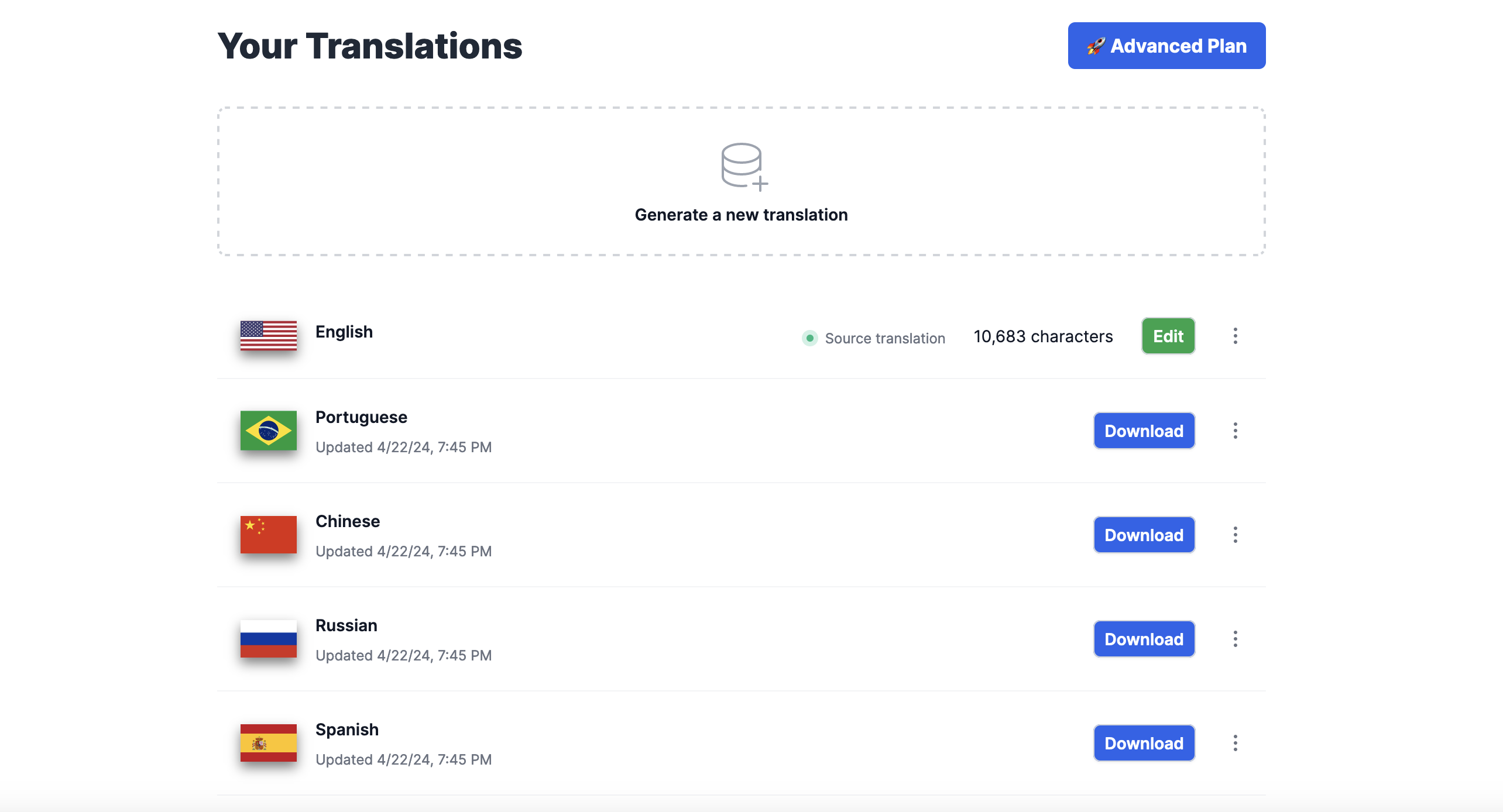Download the Portuguese translation

click(x=1144, y=431)
